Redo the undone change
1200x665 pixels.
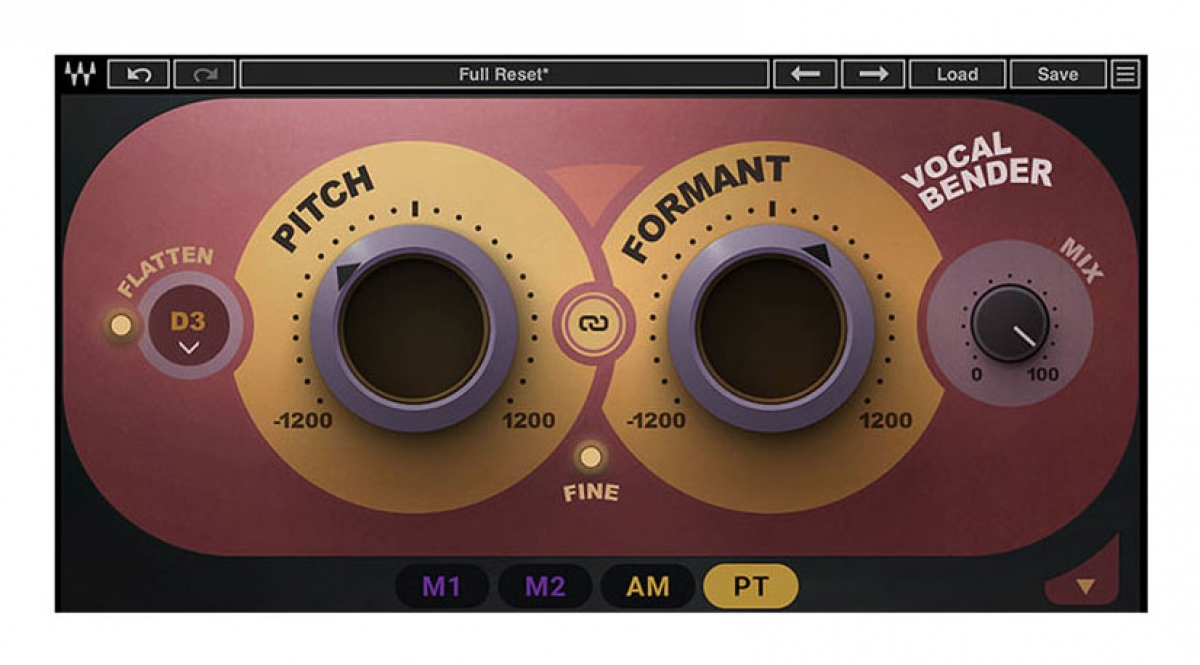[204, 75]
